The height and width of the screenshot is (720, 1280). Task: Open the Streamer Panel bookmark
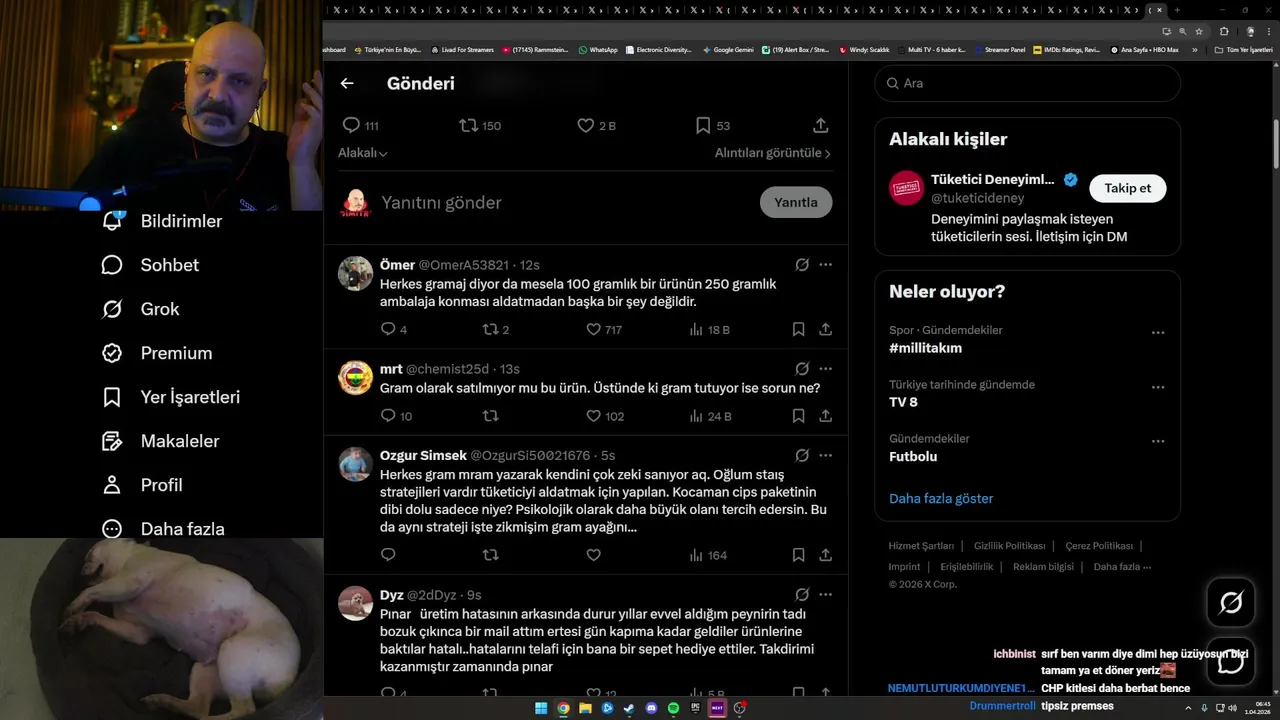[999, 49]
